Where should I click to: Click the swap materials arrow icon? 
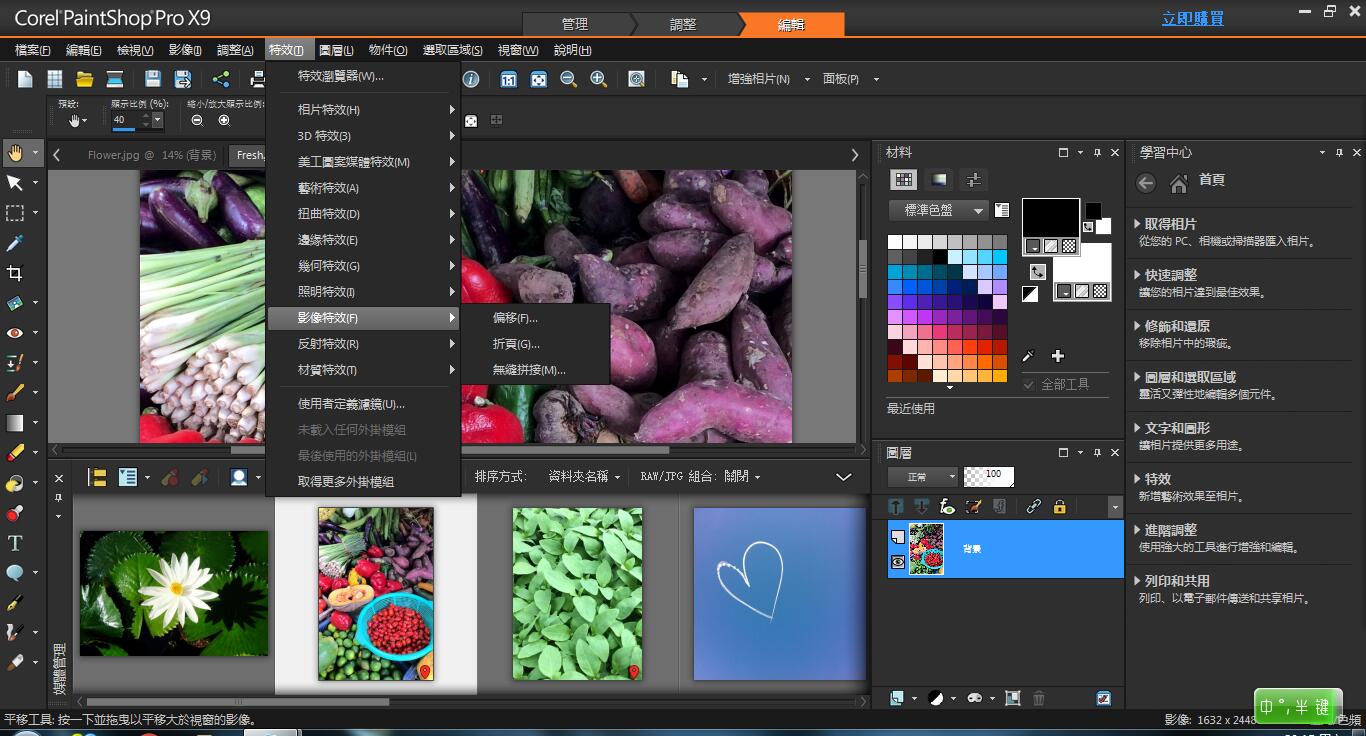[1038, 271]
